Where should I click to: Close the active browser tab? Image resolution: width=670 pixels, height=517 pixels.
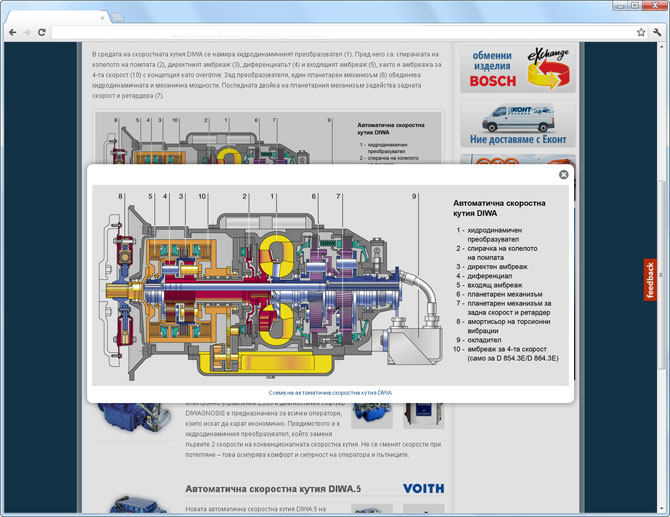point(103,18)
